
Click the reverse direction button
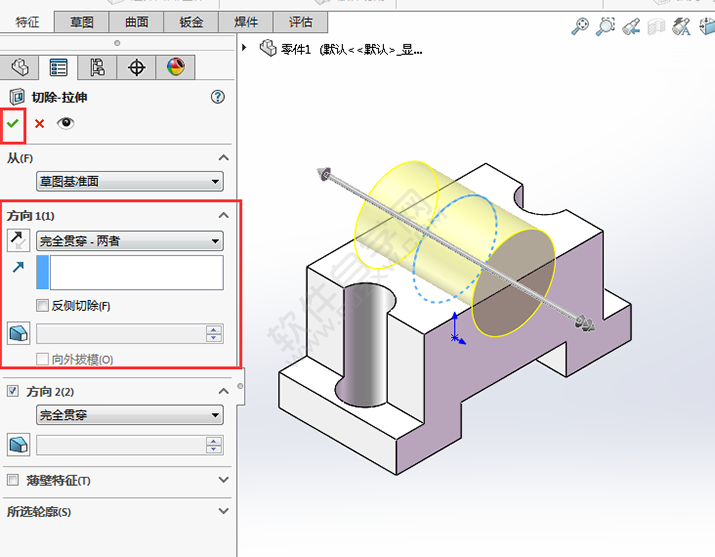click(x=19, y=240)
